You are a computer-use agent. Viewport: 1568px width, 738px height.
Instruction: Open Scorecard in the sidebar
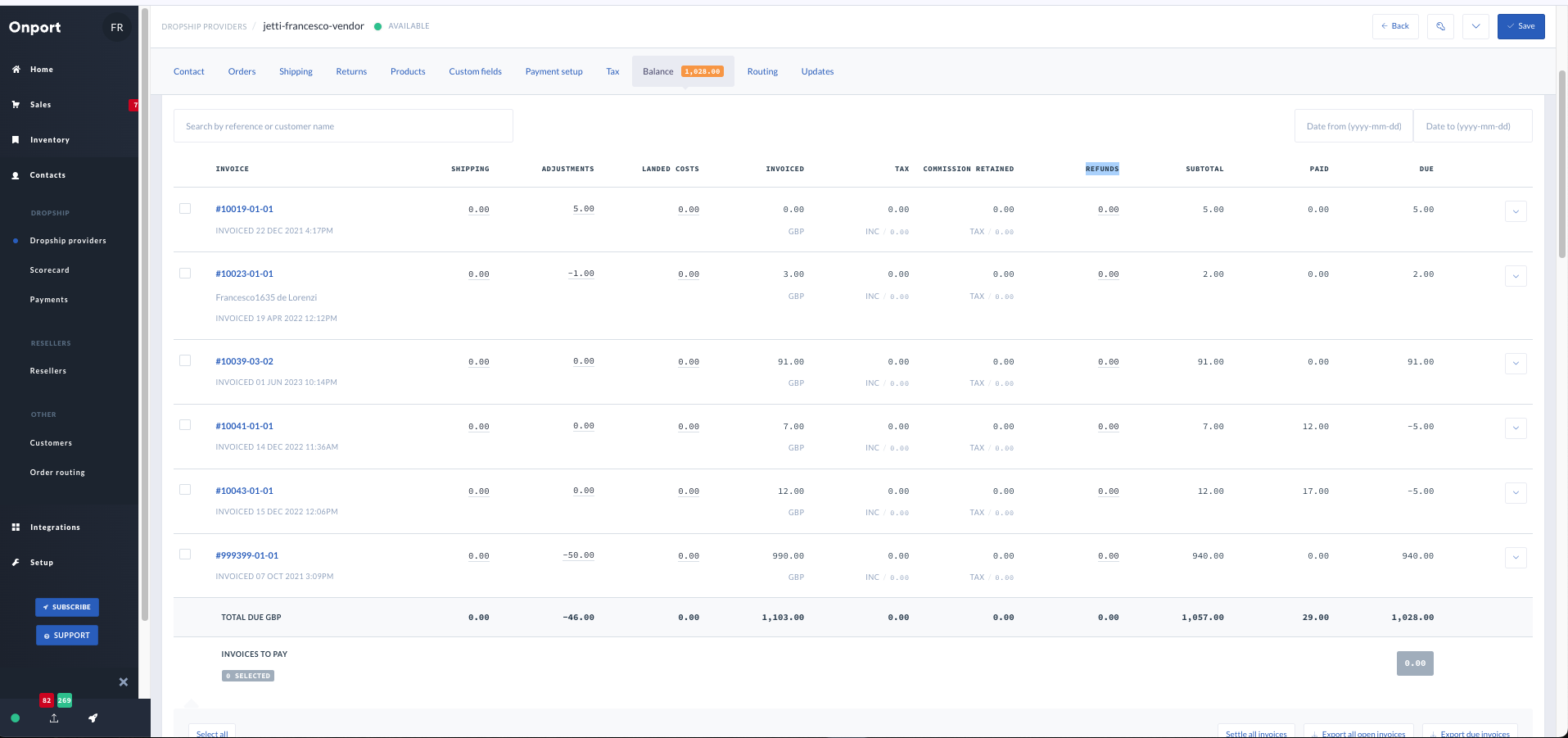click(x=50, y=270)
